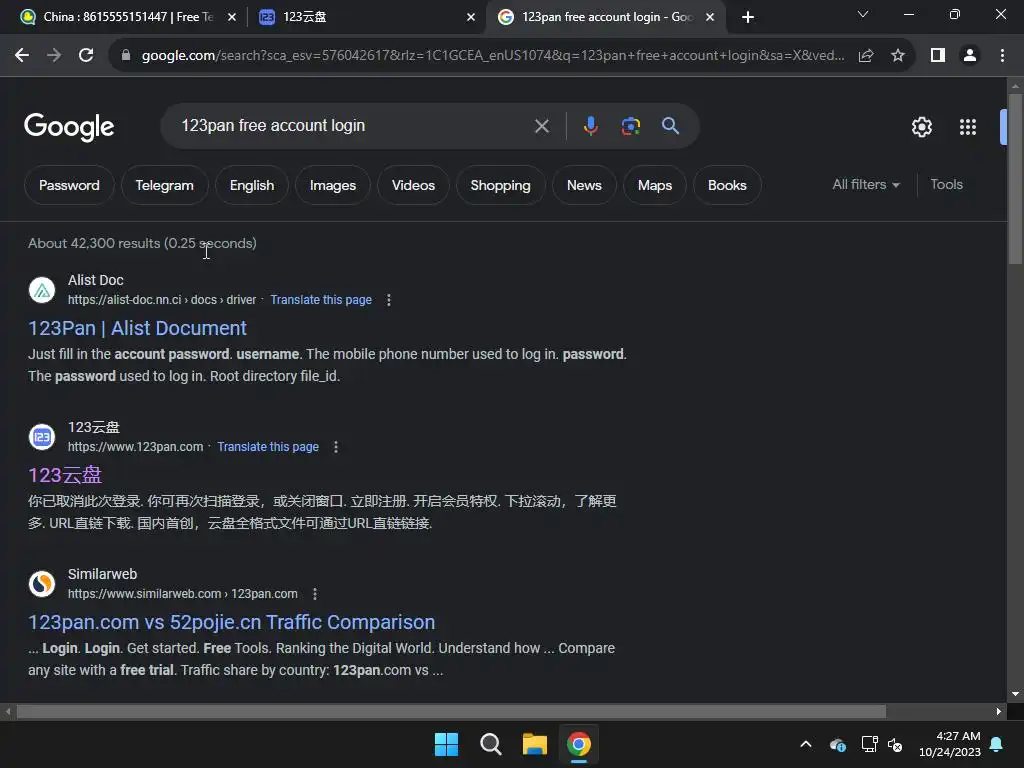Open the 123云盘 result title
Viewport: 1024px width, 768px height.
65,475
